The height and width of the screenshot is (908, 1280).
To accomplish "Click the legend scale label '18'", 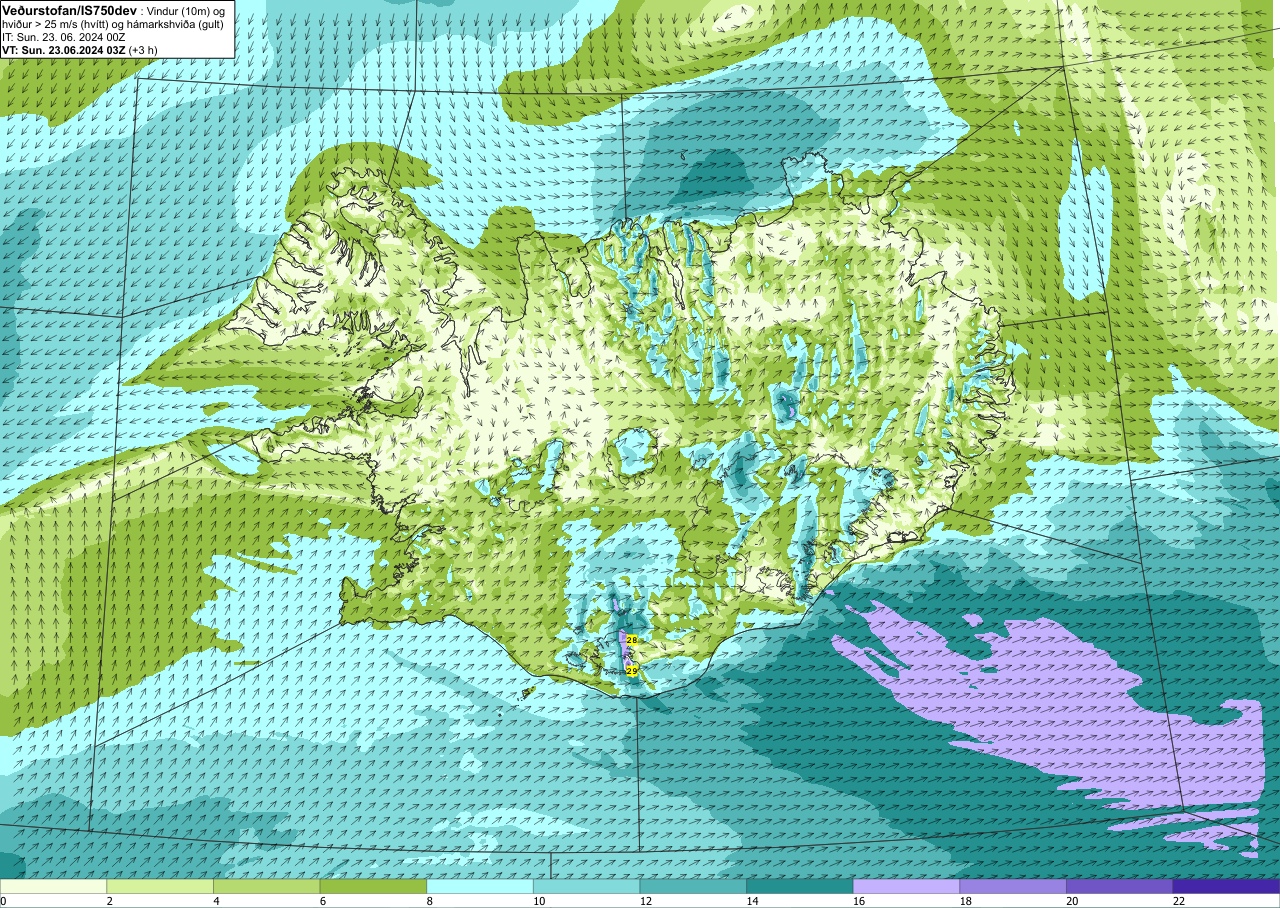I will [966, 901].
